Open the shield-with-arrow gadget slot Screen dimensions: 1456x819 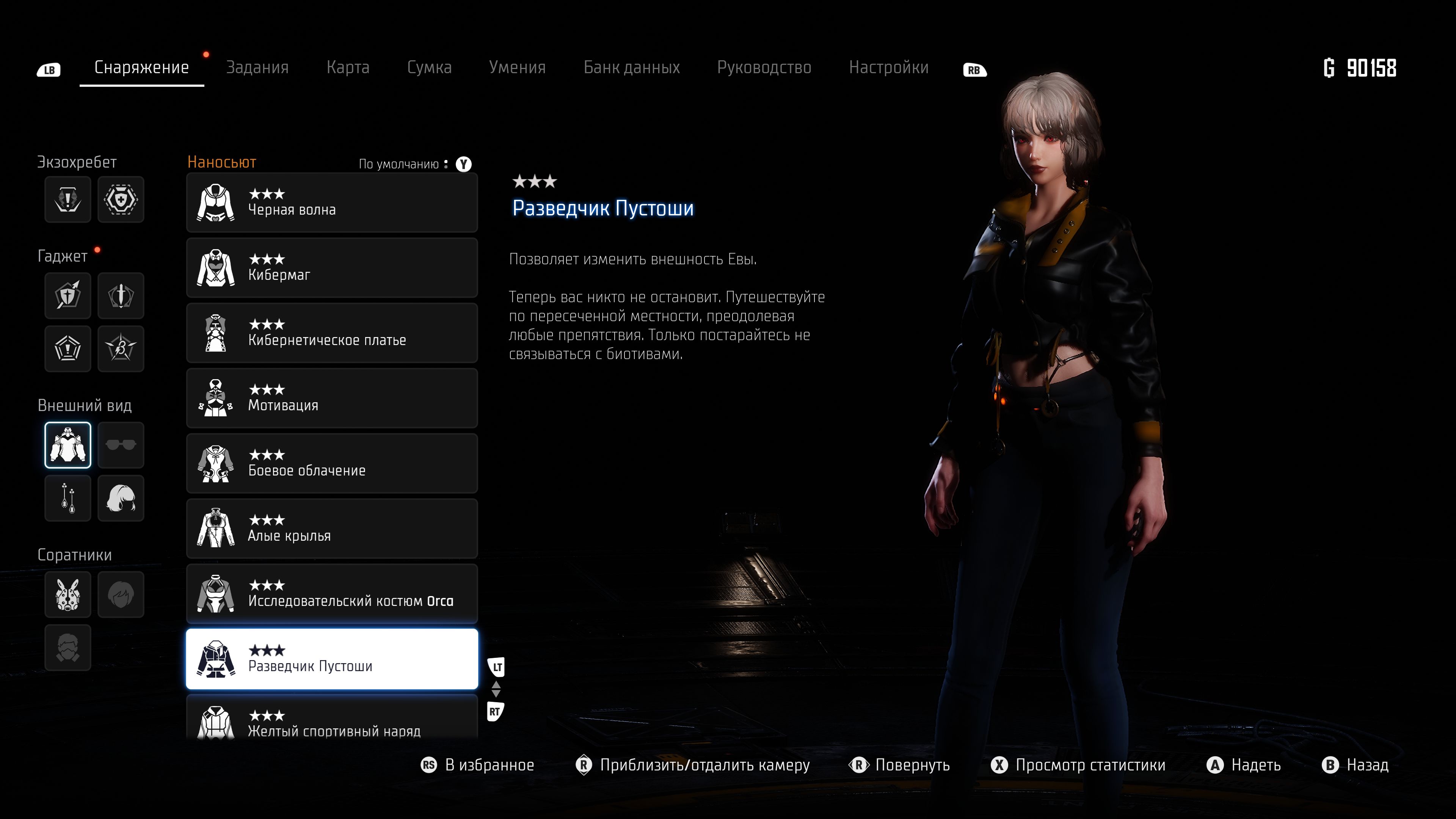68,295
